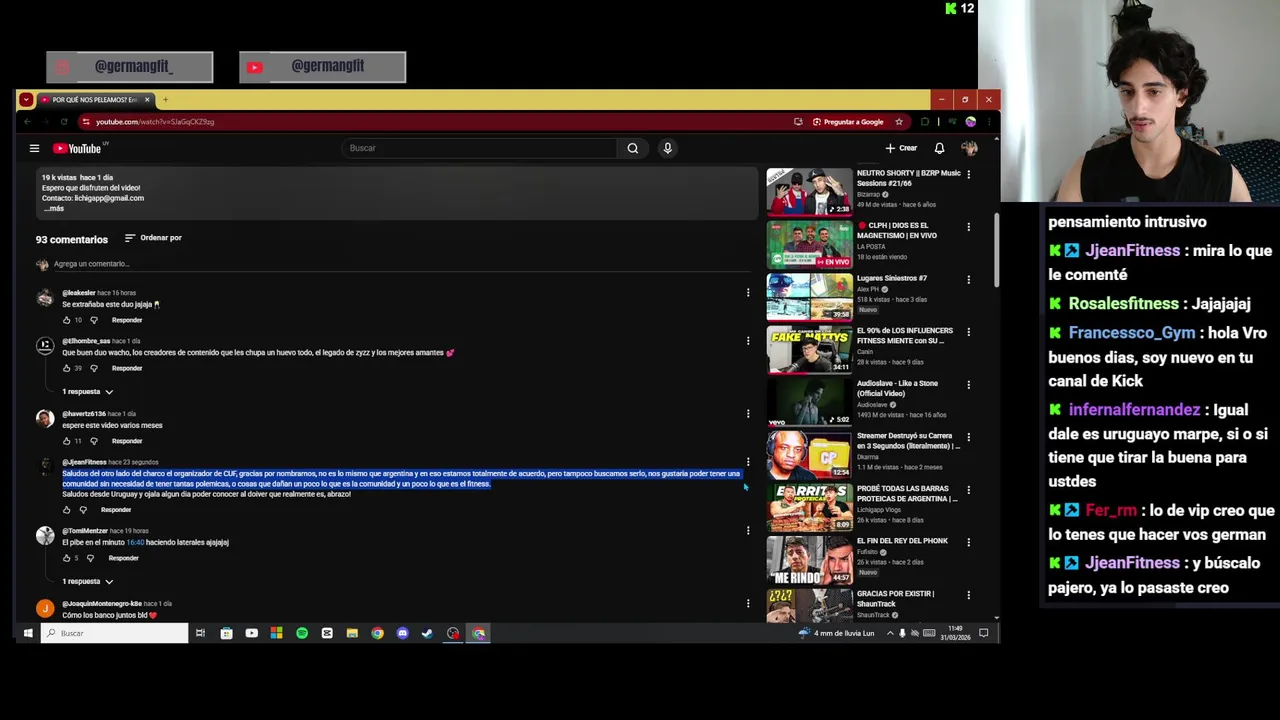Jump to timestamp 16:40 link

pos(135,542)
